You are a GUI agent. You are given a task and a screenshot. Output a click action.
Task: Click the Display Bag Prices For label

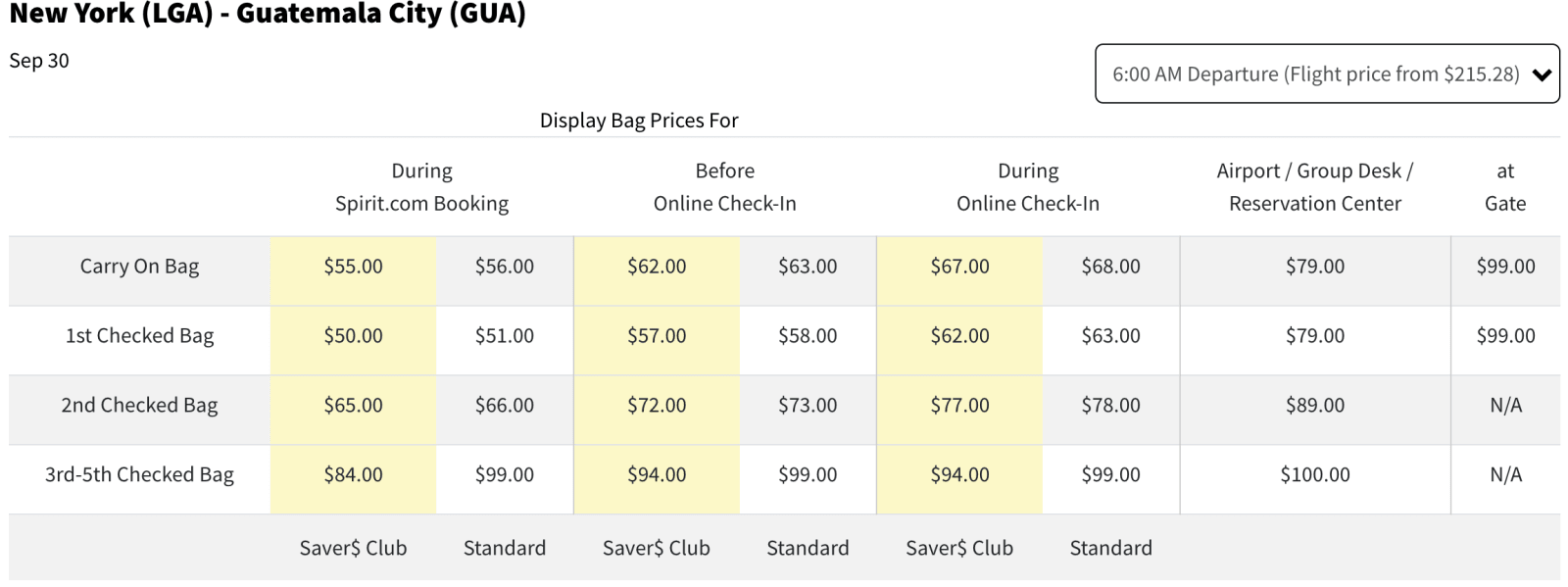[639, 121]
